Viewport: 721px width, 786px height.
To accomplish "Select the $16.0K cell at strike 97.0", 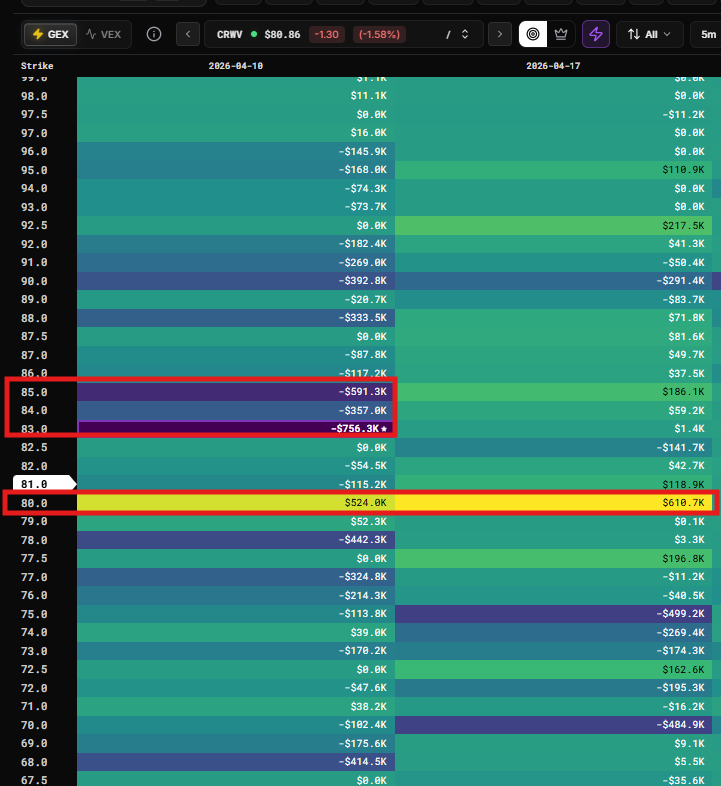I will (x=236, y=133).
